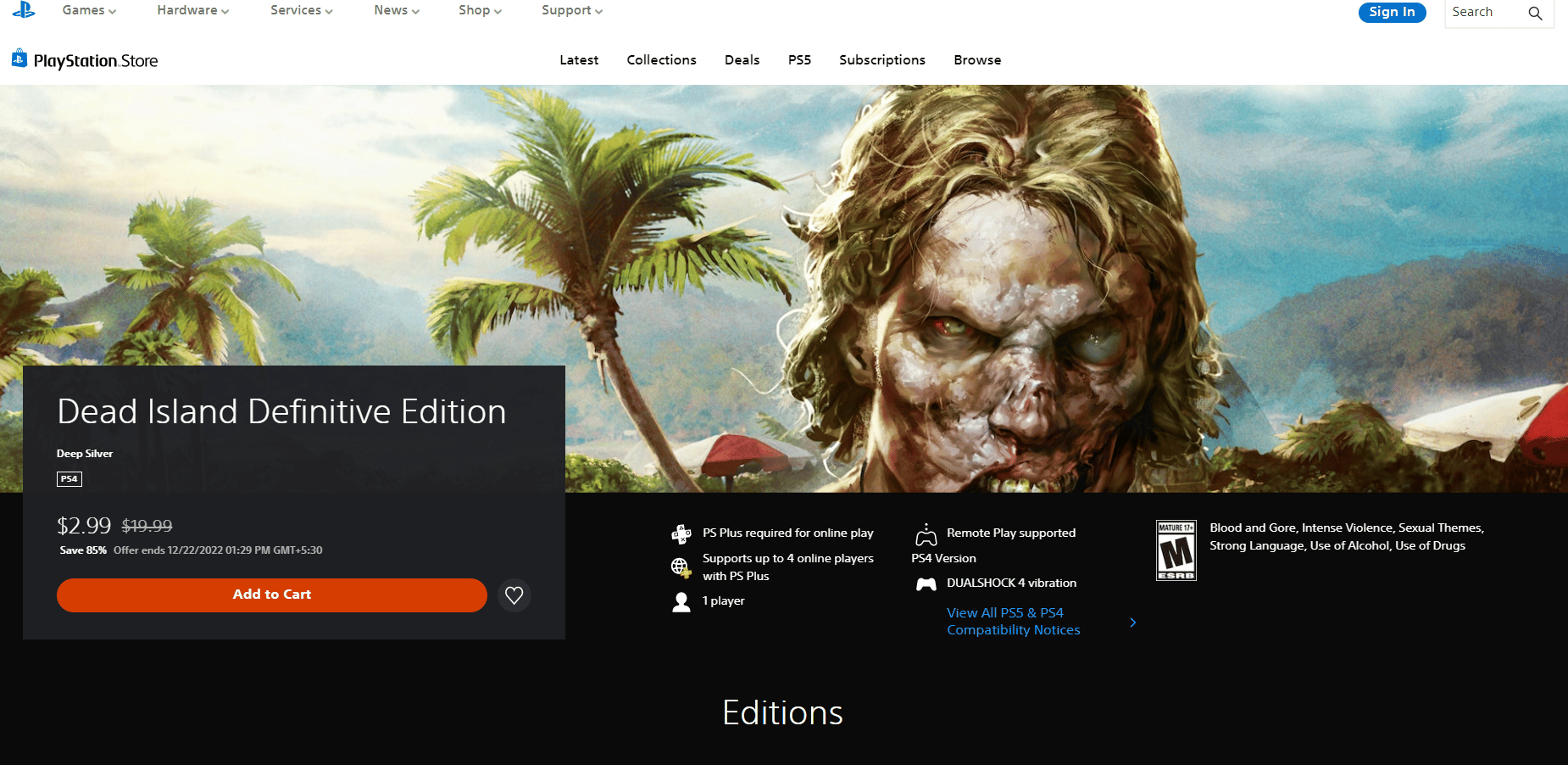Open the Latest store tab
The image size is (1568, 765).
tap(579, 60)
